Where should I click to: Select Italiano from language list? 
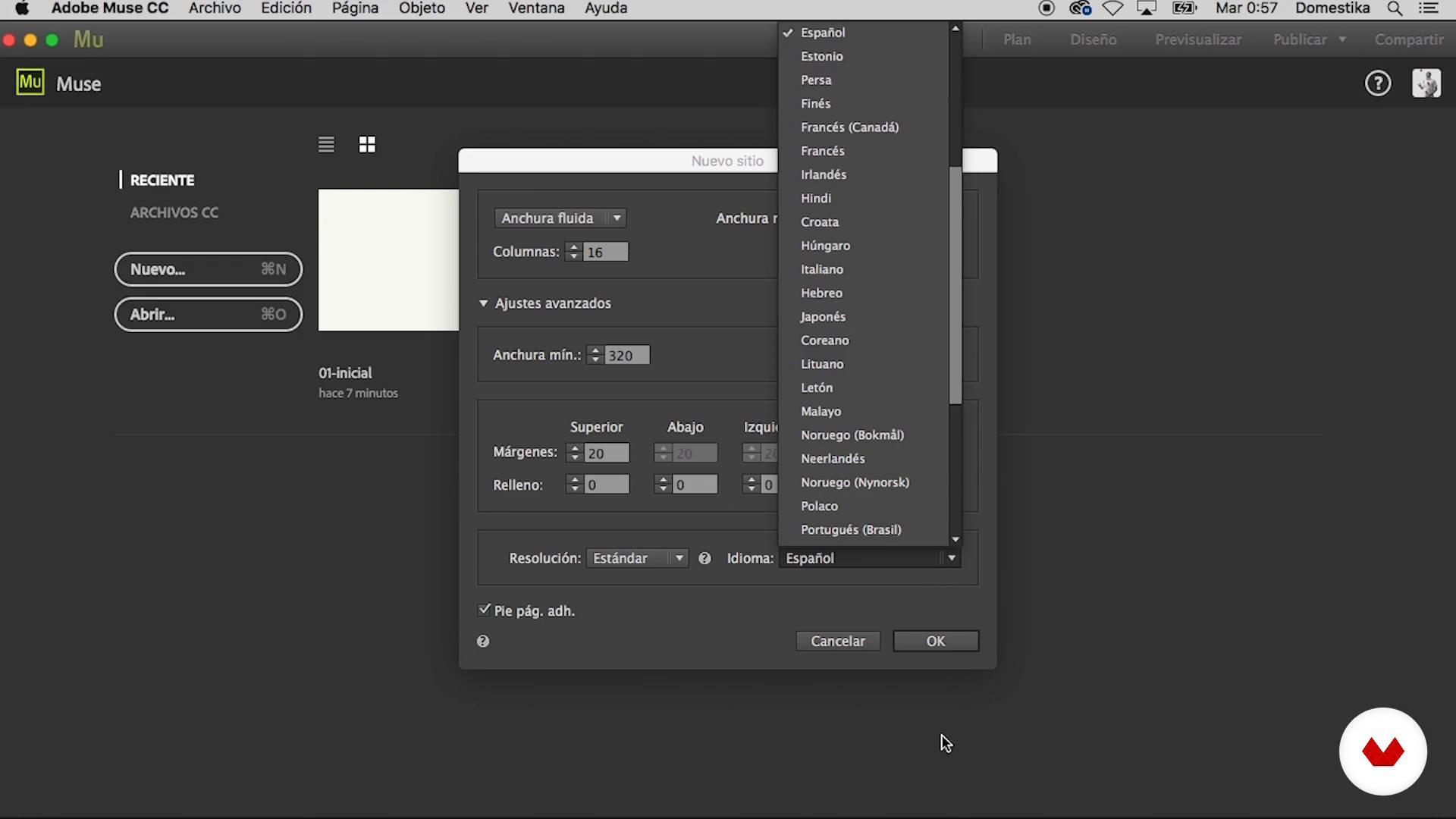coord(822,269)
